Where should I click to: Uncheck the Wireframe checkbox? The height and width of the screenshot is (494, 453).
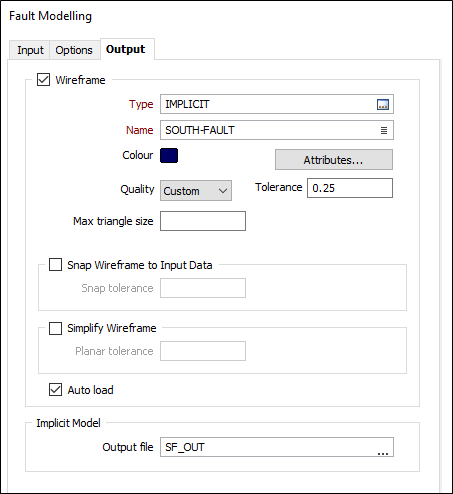pos(43,80)
